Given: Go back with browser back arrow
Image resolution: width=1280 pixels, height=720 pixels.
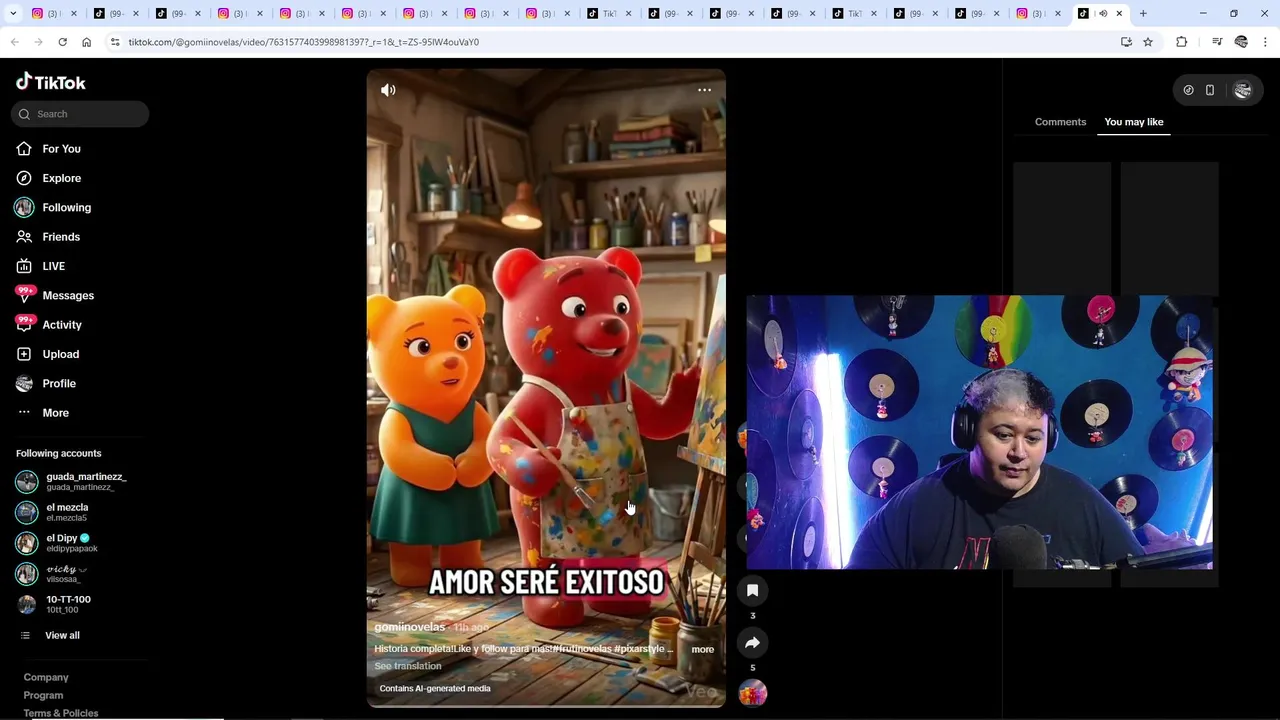Looking at the screenshot, I should coord(14,42).
